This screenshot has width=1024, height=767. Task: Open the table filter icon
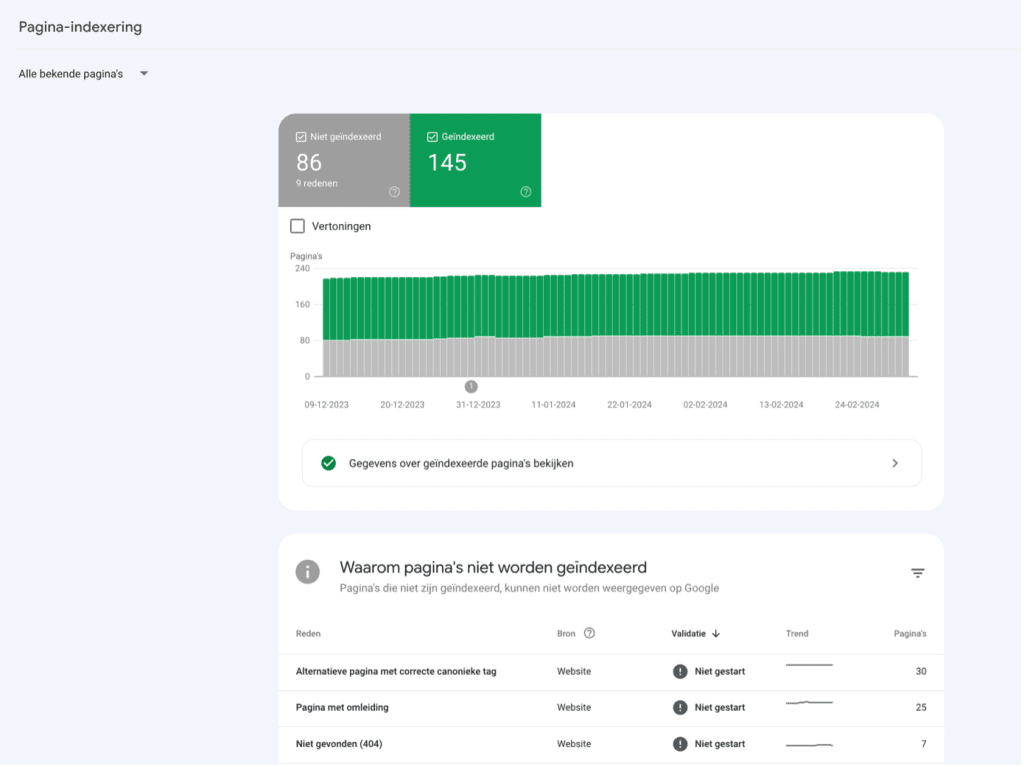[918, 573]
